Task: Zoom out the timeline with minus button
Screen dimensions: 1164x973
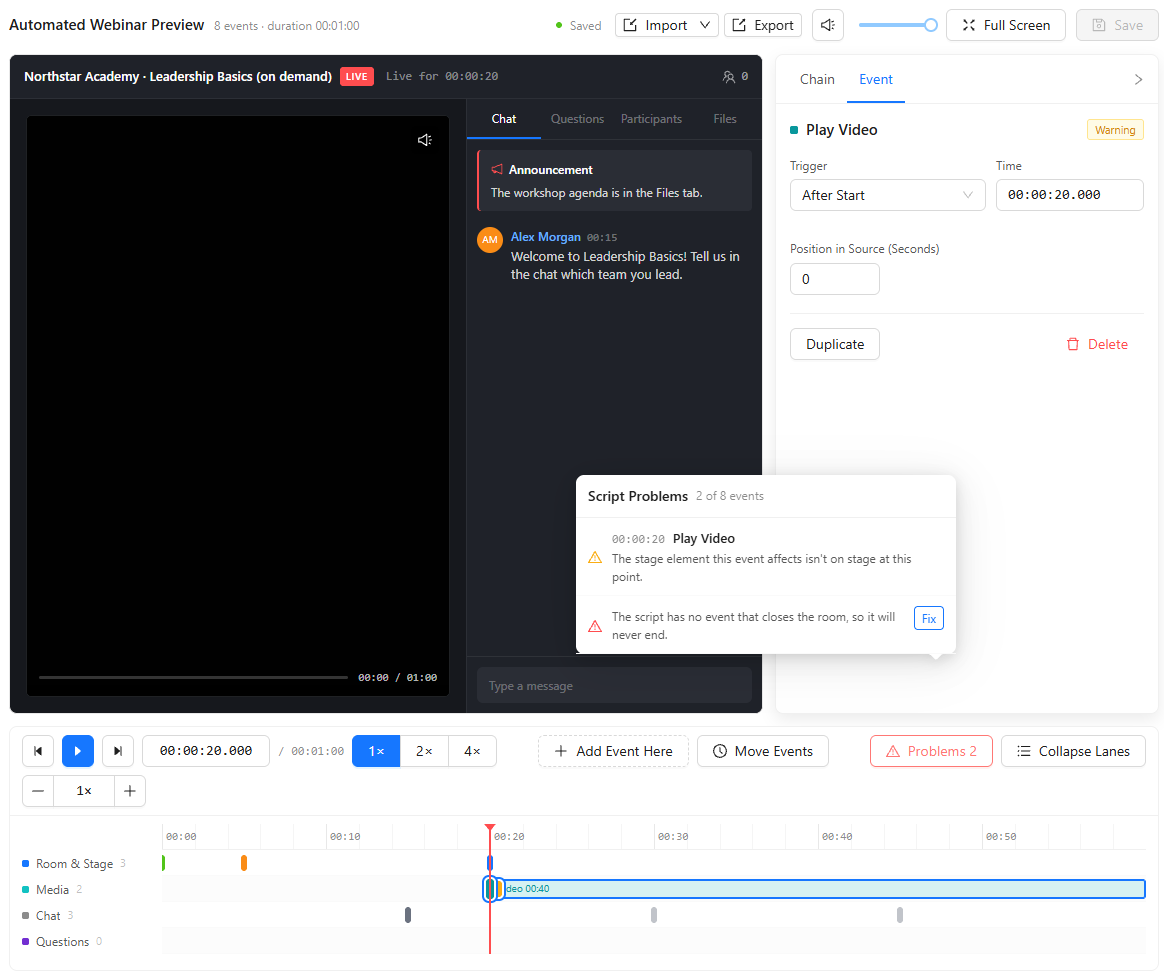Action: pyautogui.click(x=38, y=791)
